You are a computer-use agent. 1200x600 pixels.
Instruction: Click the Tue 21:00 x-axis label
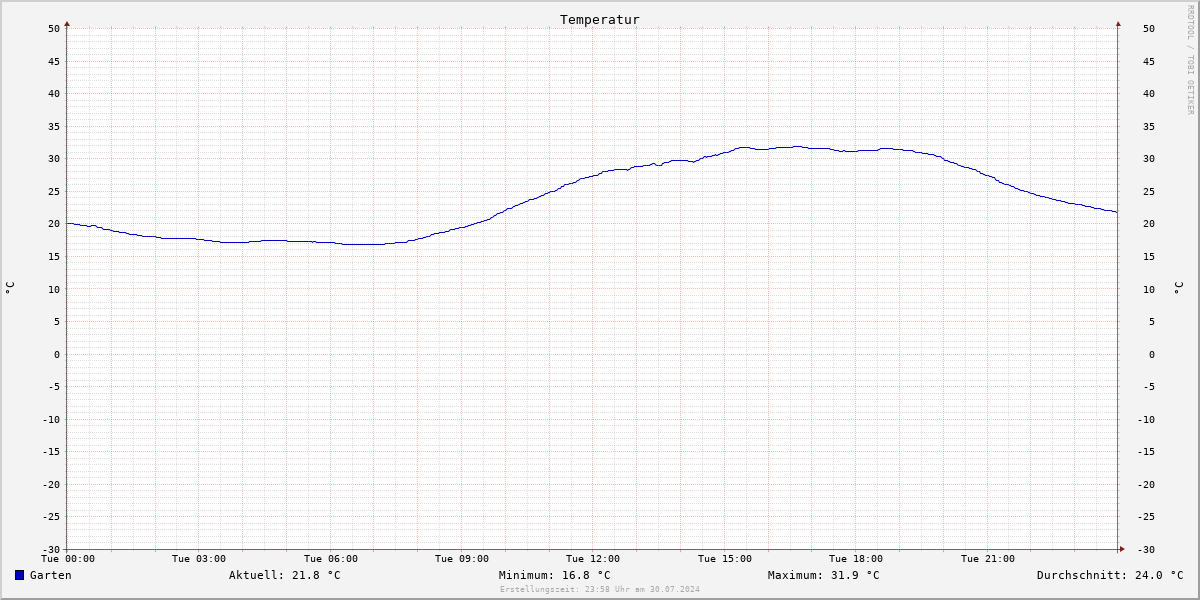click(x=988, y=559)
